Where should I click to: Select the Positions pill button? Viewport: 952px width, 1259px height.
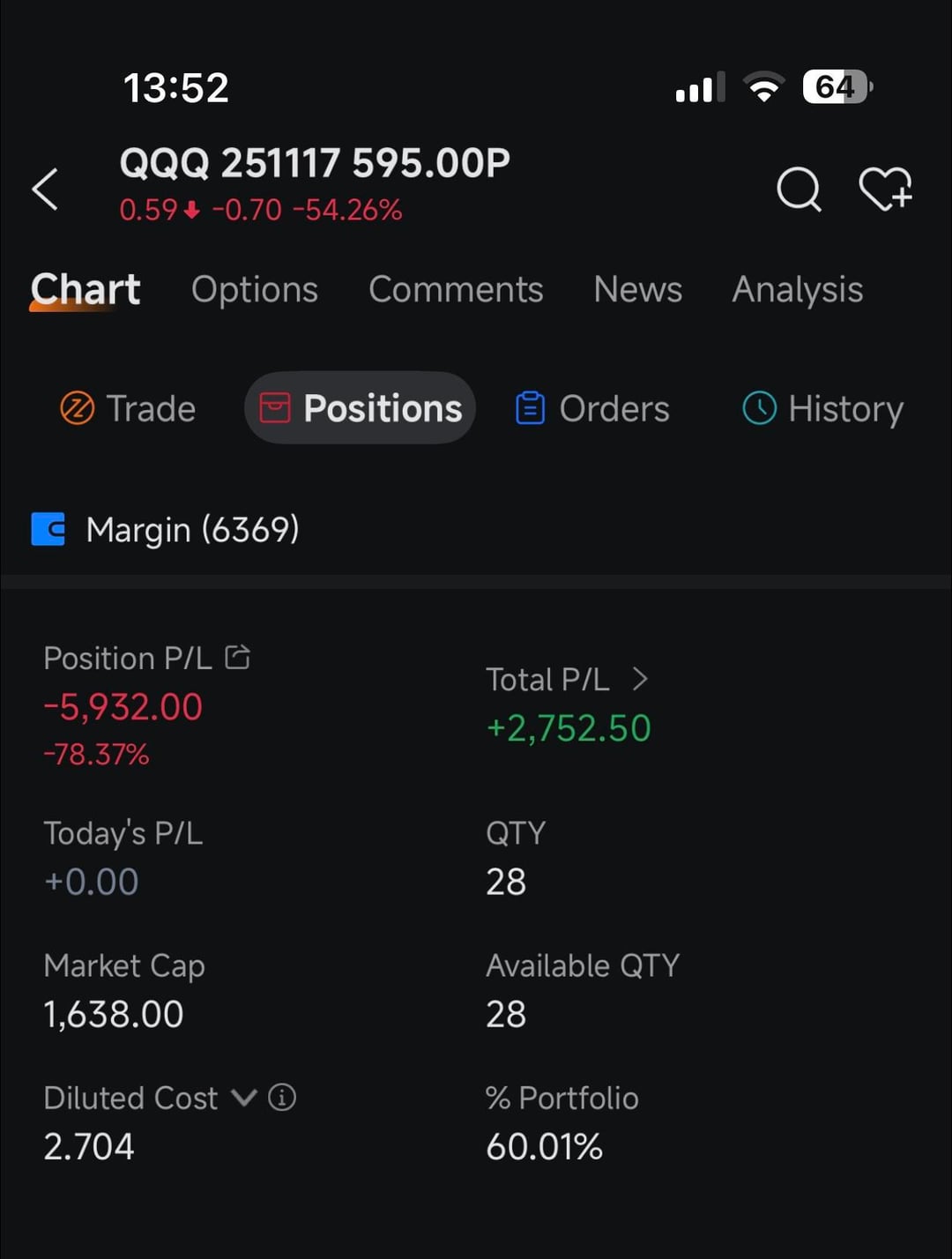[361, 408]
